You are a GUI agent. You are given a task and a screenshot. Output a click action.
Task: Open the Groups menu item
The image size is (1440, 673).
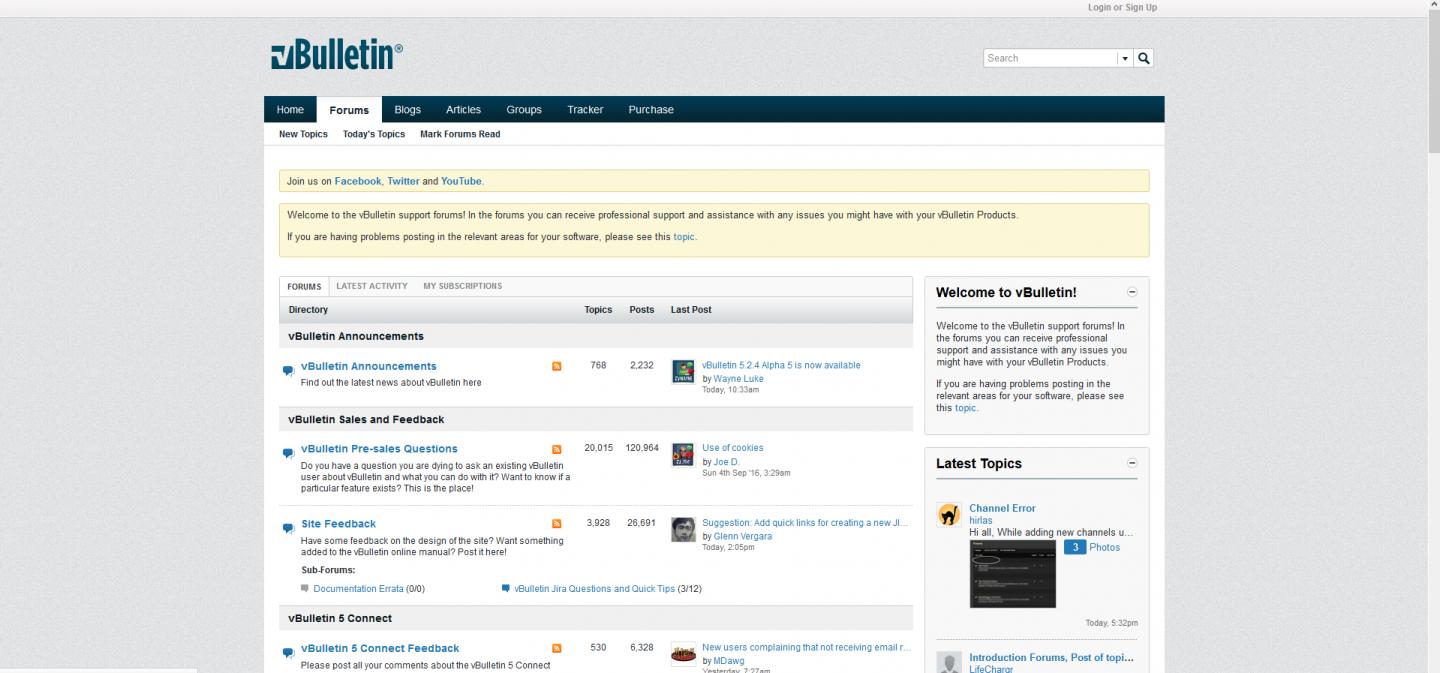click(524, 110)
